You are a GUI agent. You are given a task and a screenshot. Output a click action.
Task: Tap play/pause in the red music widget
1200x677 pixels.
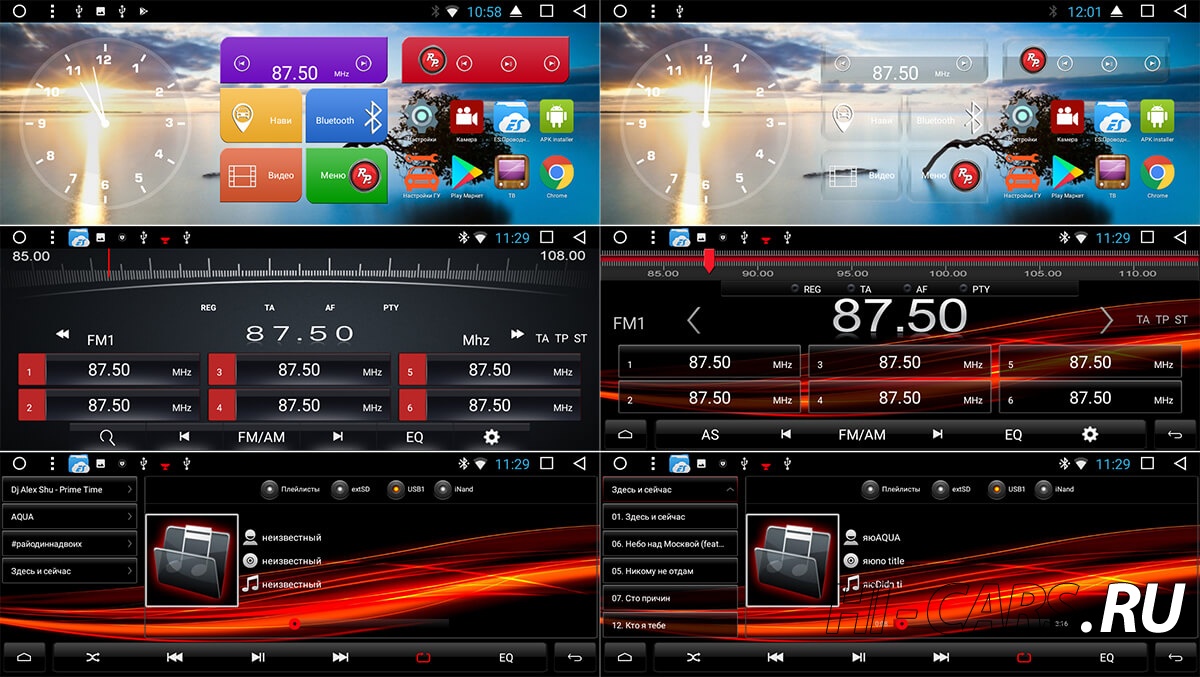coord(508,63)
